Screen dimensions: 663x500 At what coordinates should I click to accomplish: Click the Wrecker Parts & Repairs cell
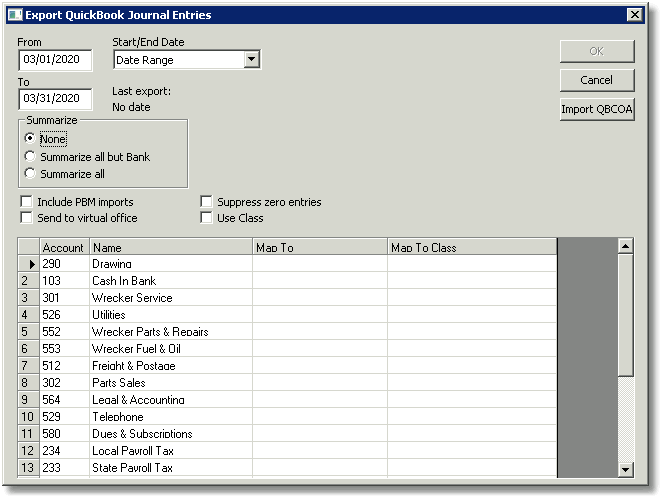(171, 331)
